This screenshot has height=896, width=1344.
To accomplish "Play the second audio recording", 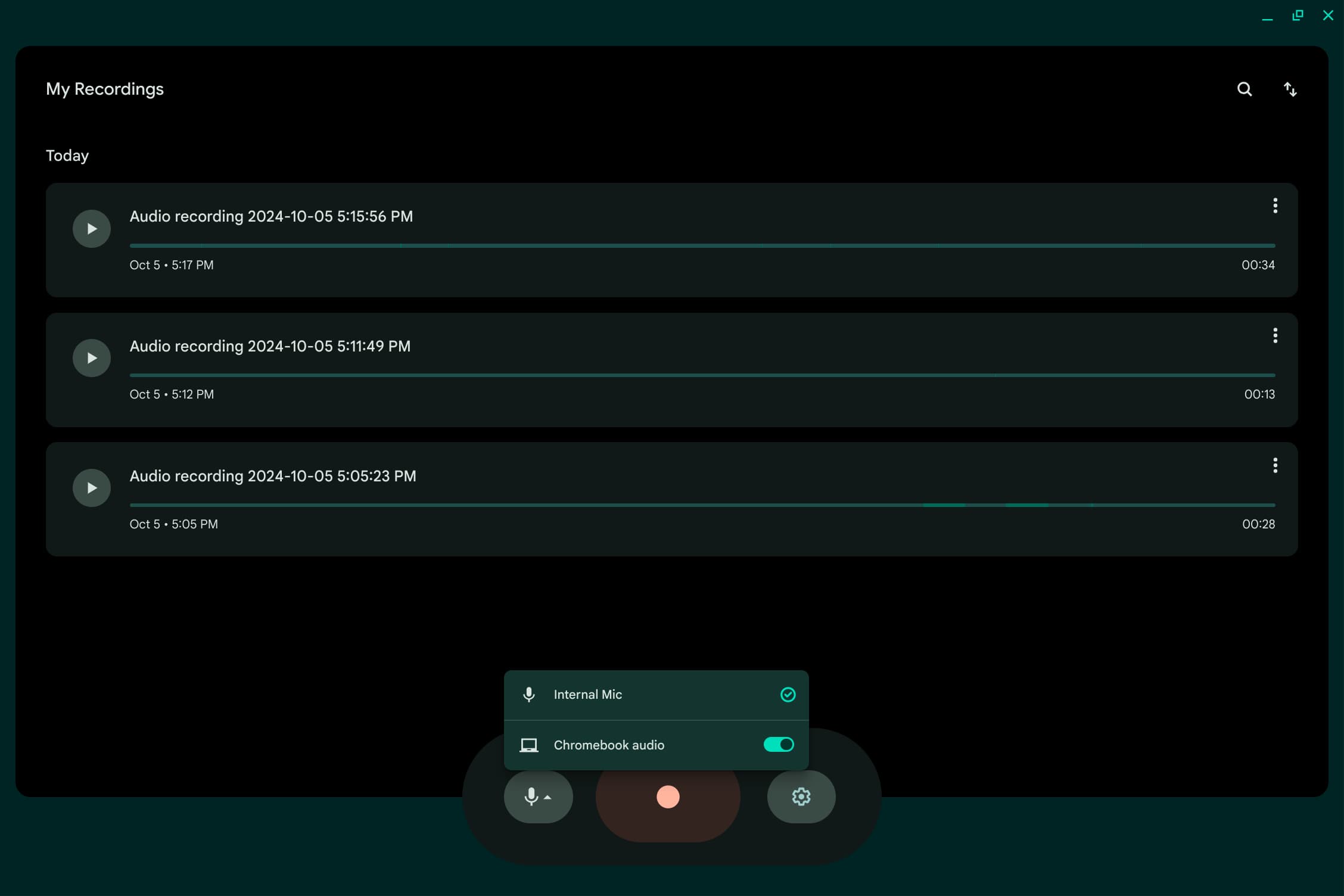I will pyautogui.click(x=91, y=358).
